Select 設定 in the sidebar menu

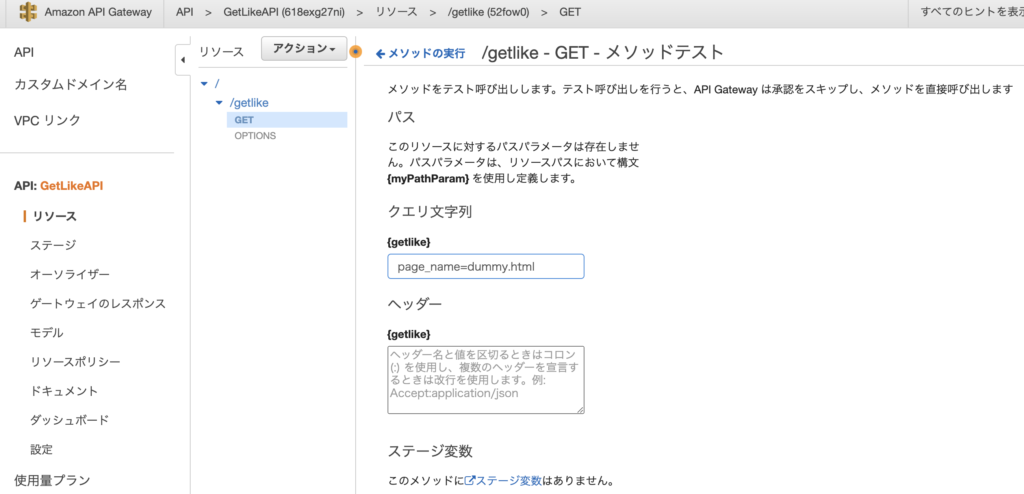click(41, 450)
